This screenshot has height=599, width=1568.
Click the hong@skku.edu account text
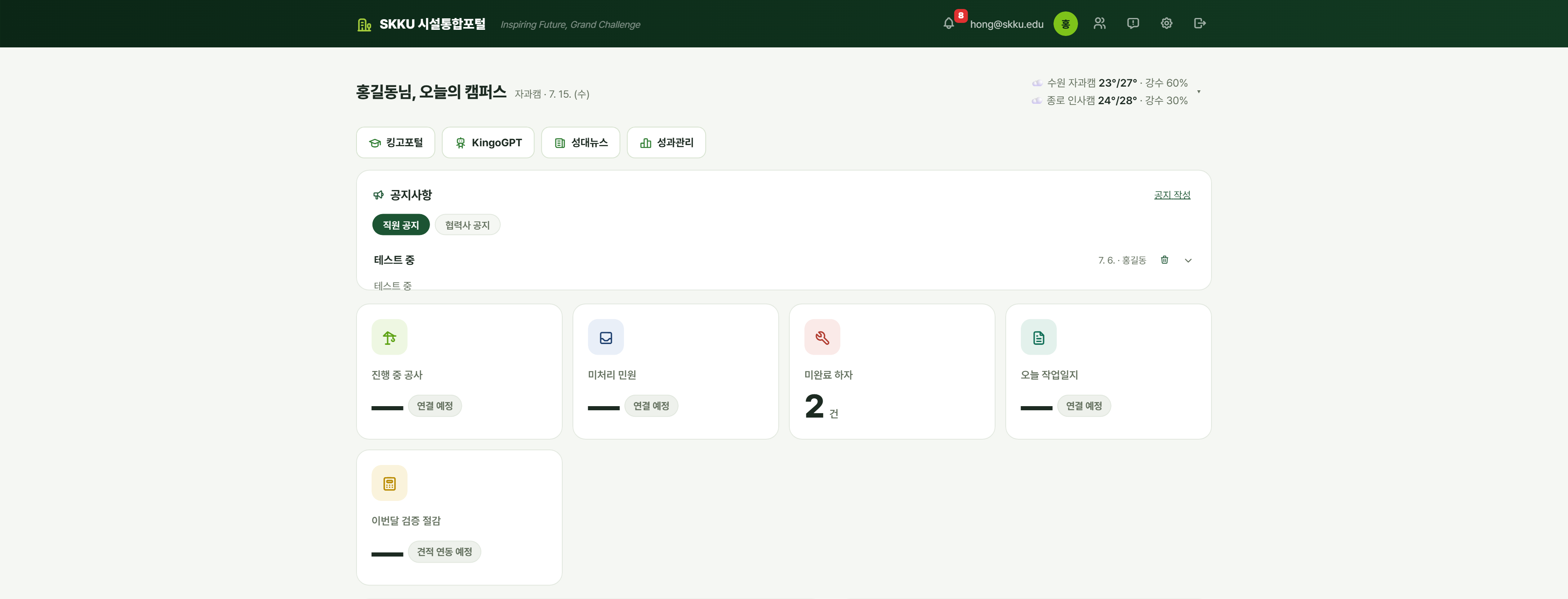coord(1007,25)
